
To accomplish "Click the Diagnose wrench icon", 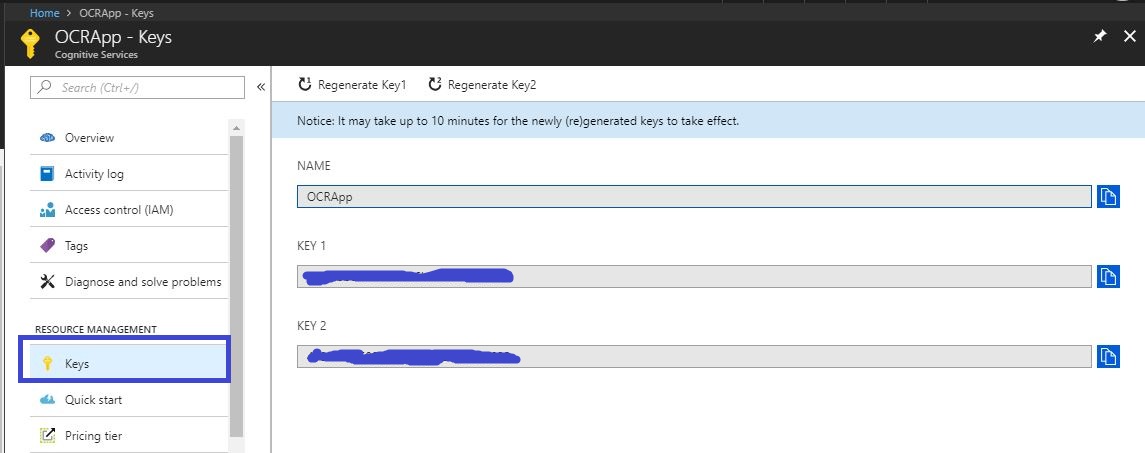I will pos(47,282).
